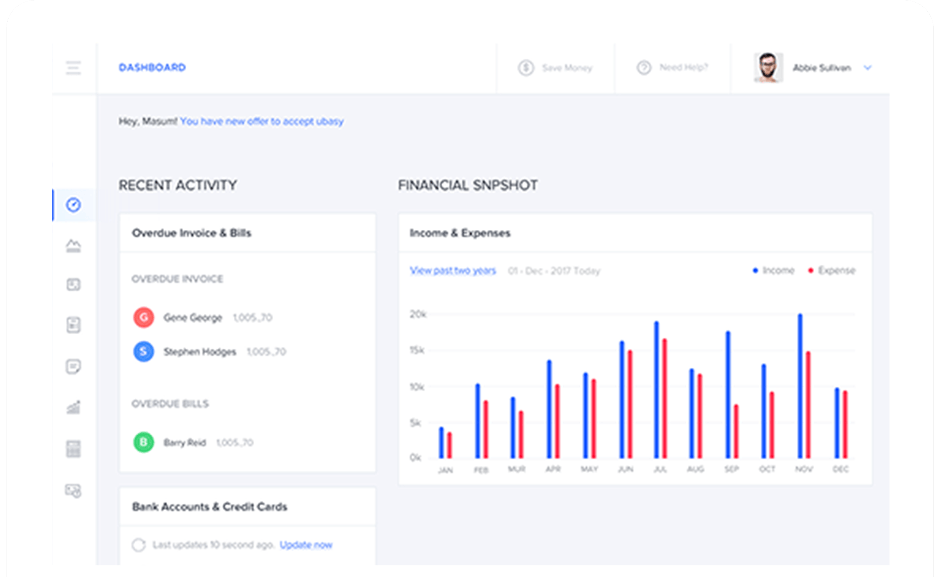This screenshot has width=940, height=577.
Task: Select the calculator grid sidebar icon
Action: coord(73,449)
